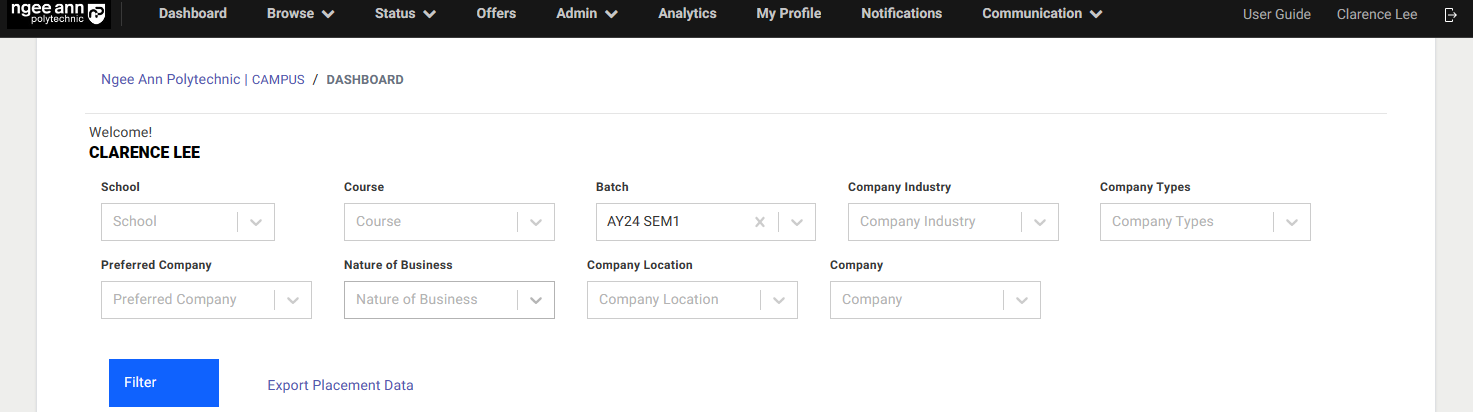Open the Preferred Company dropdown
The image size is (1473, 412).
pos(293,300)
